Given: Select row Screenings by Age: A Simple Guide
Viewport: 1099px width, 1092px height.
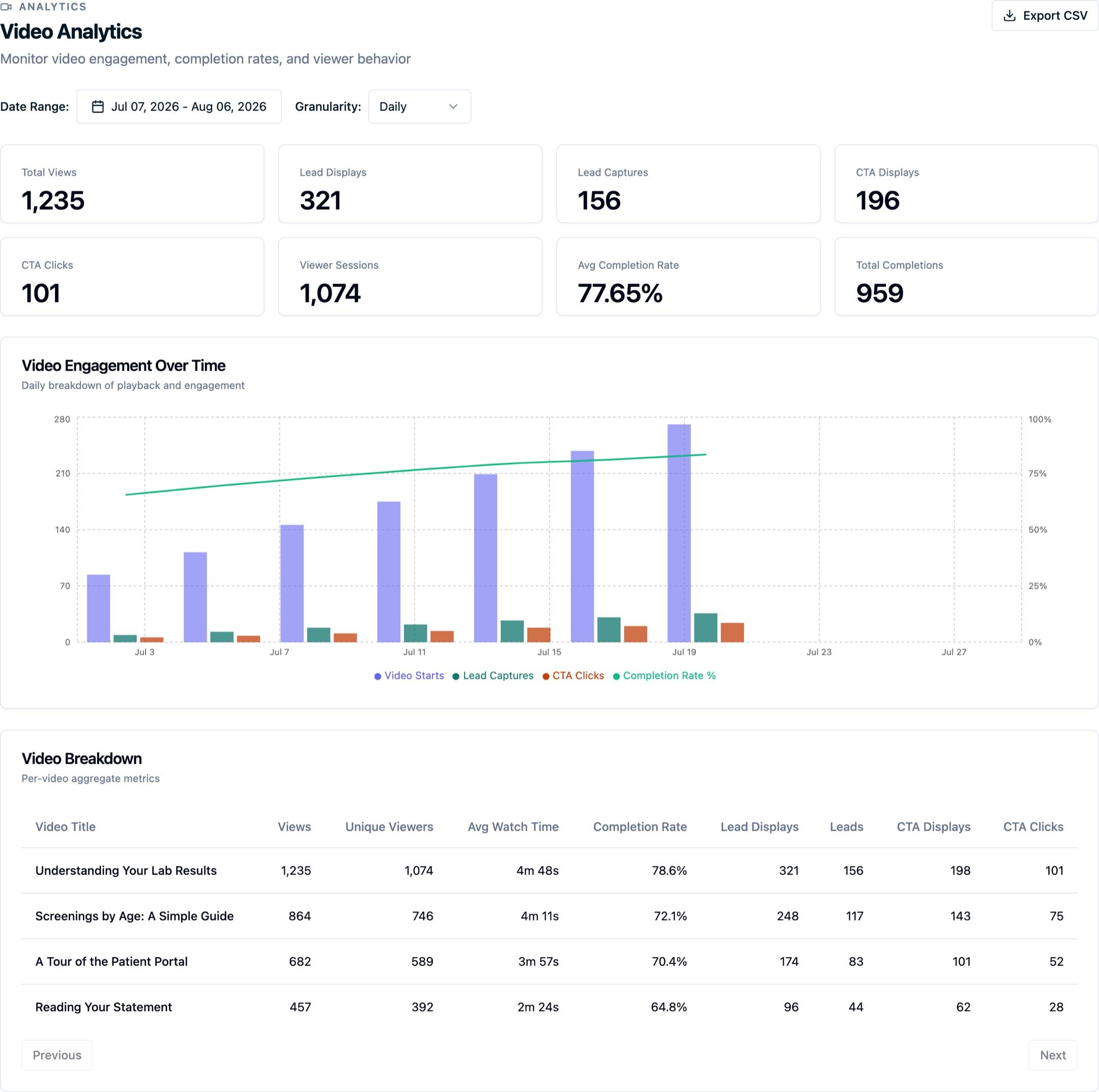Looking at the screenshot, I should tap(549, 915).
